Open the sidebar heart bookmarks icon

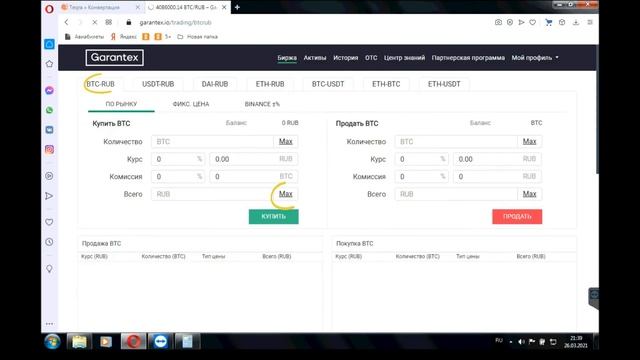[x=49, y=222]
